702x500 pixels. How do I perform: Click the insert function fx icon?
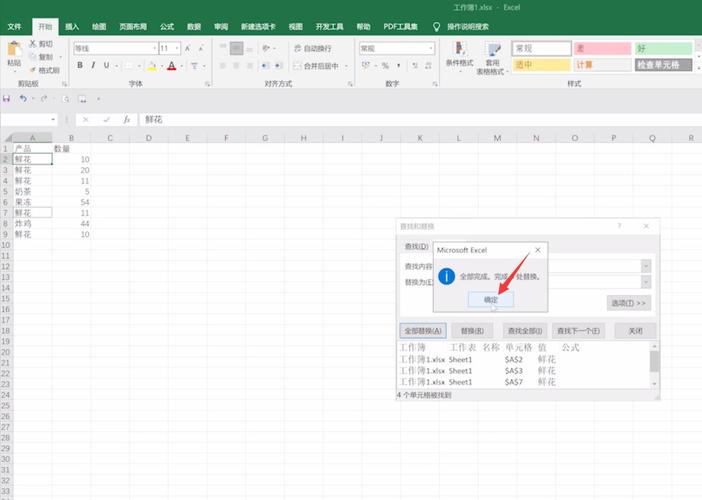pos(127,120)
